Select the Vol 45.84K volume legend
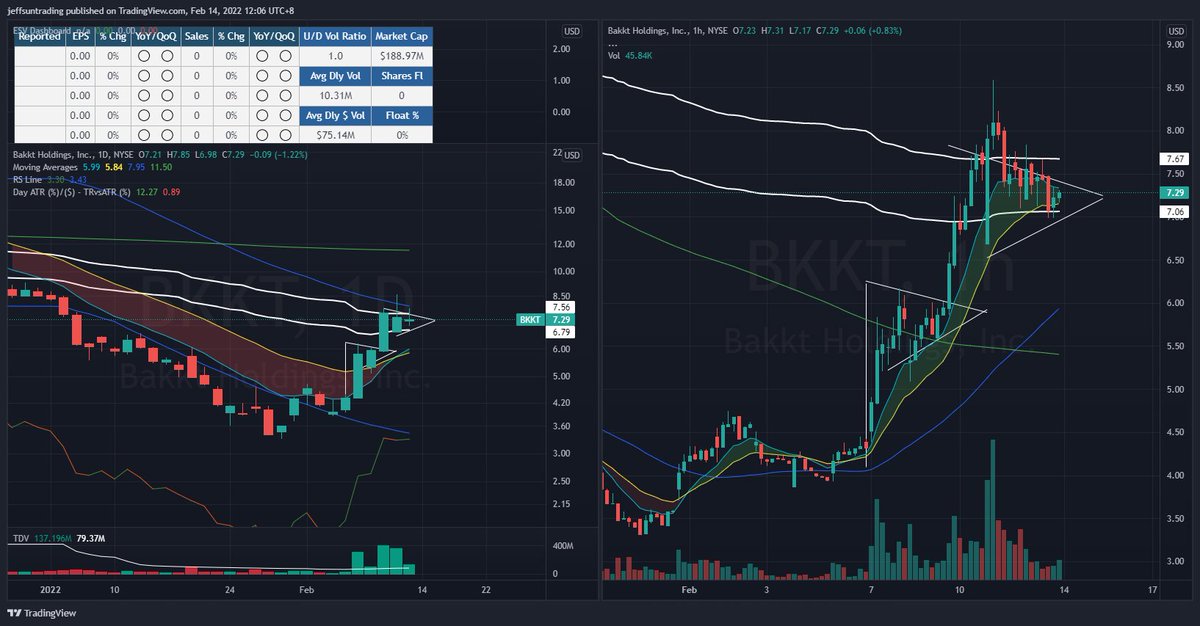 click(630, 55)
